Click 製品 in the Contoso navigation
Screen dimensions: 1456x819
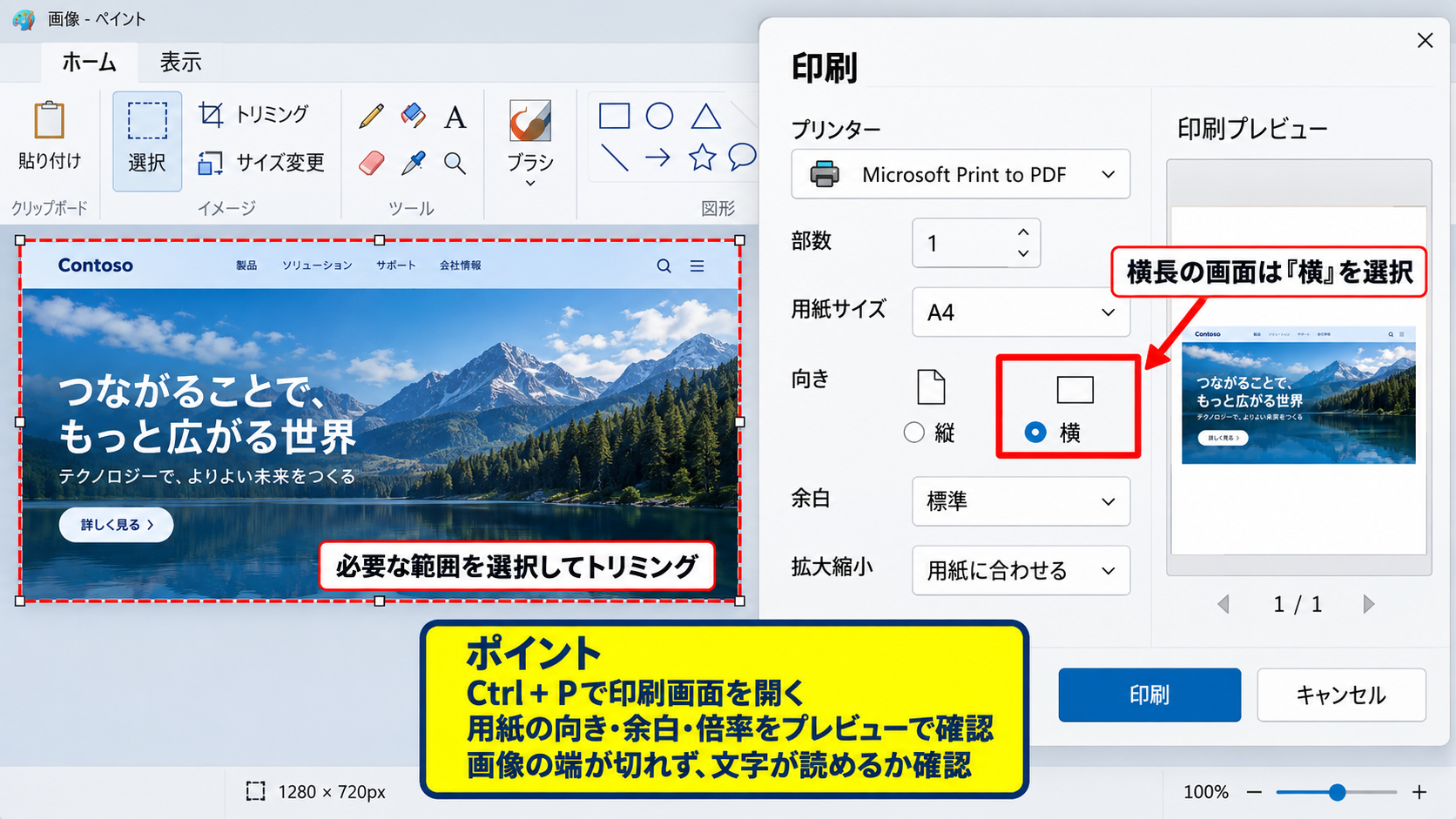246,265
